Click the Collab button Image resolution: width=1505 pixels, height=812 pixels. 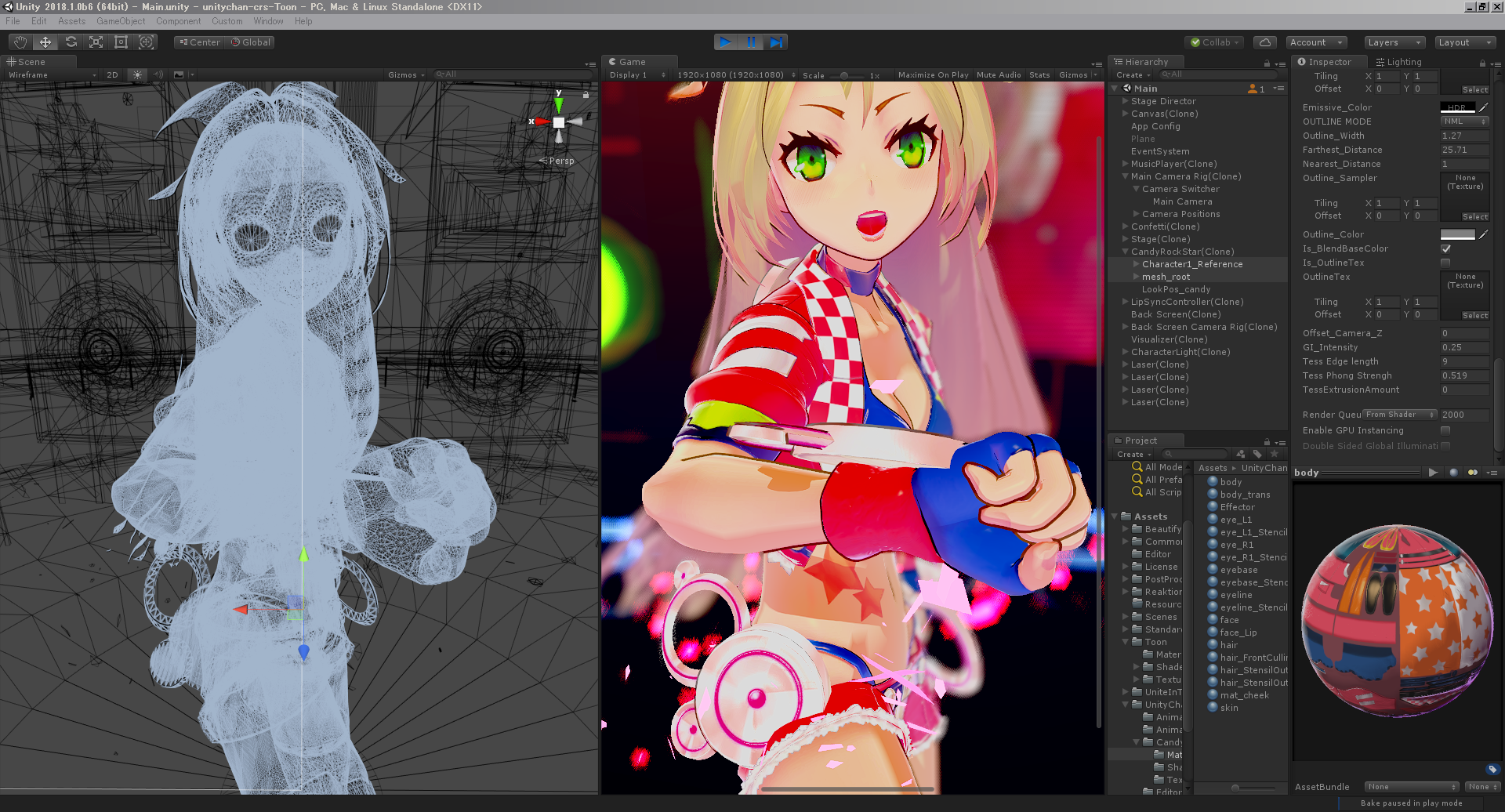click(x=1214, y=42)
